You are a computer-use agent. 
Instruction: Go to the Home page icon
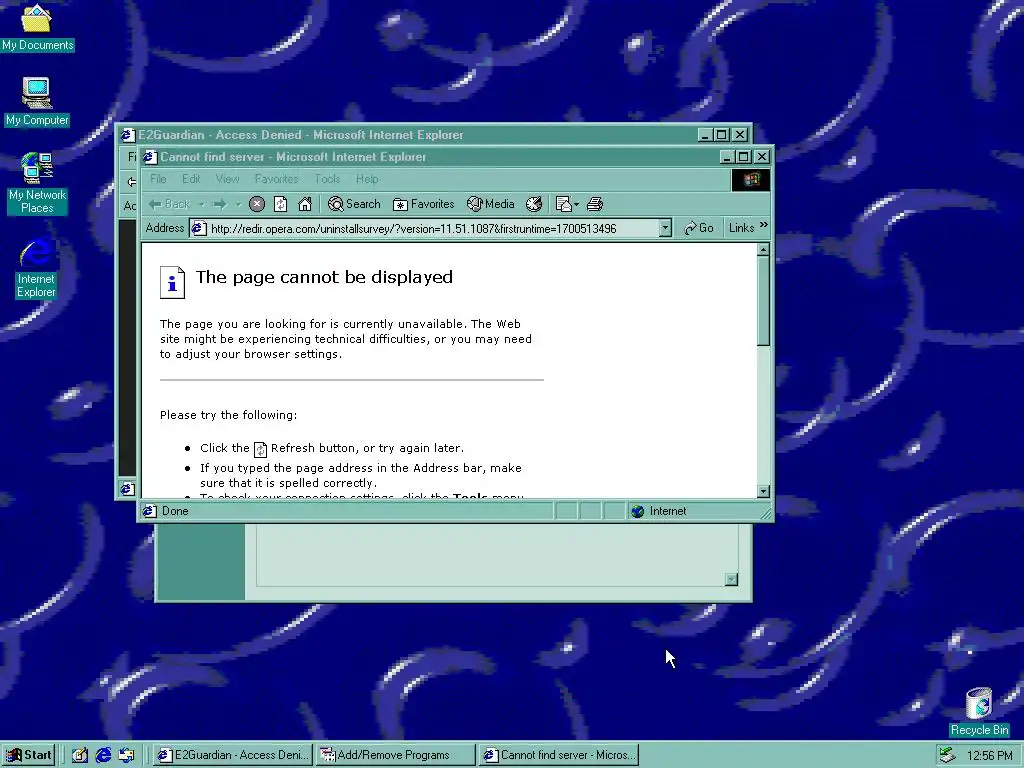click(304, 204)
